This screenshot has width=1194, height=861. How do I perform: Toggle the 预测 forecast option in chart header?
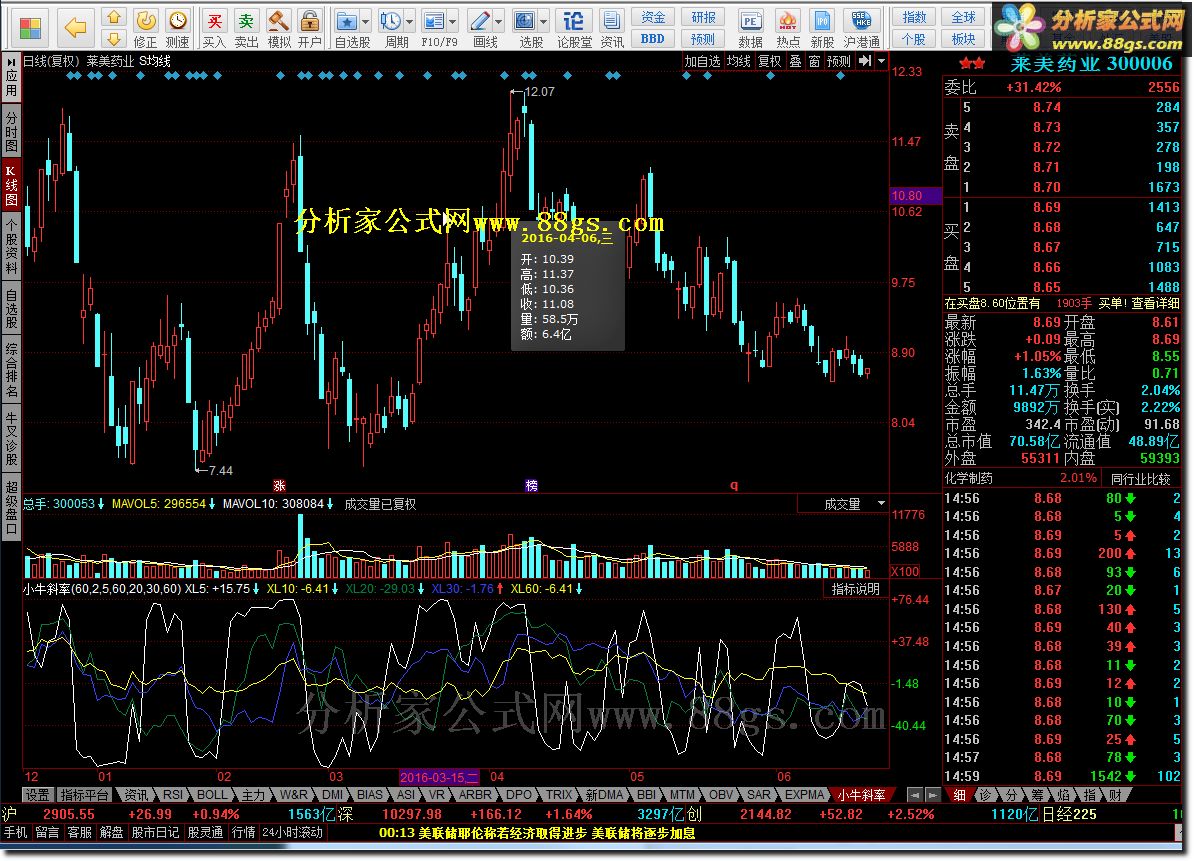pos(839,61)
